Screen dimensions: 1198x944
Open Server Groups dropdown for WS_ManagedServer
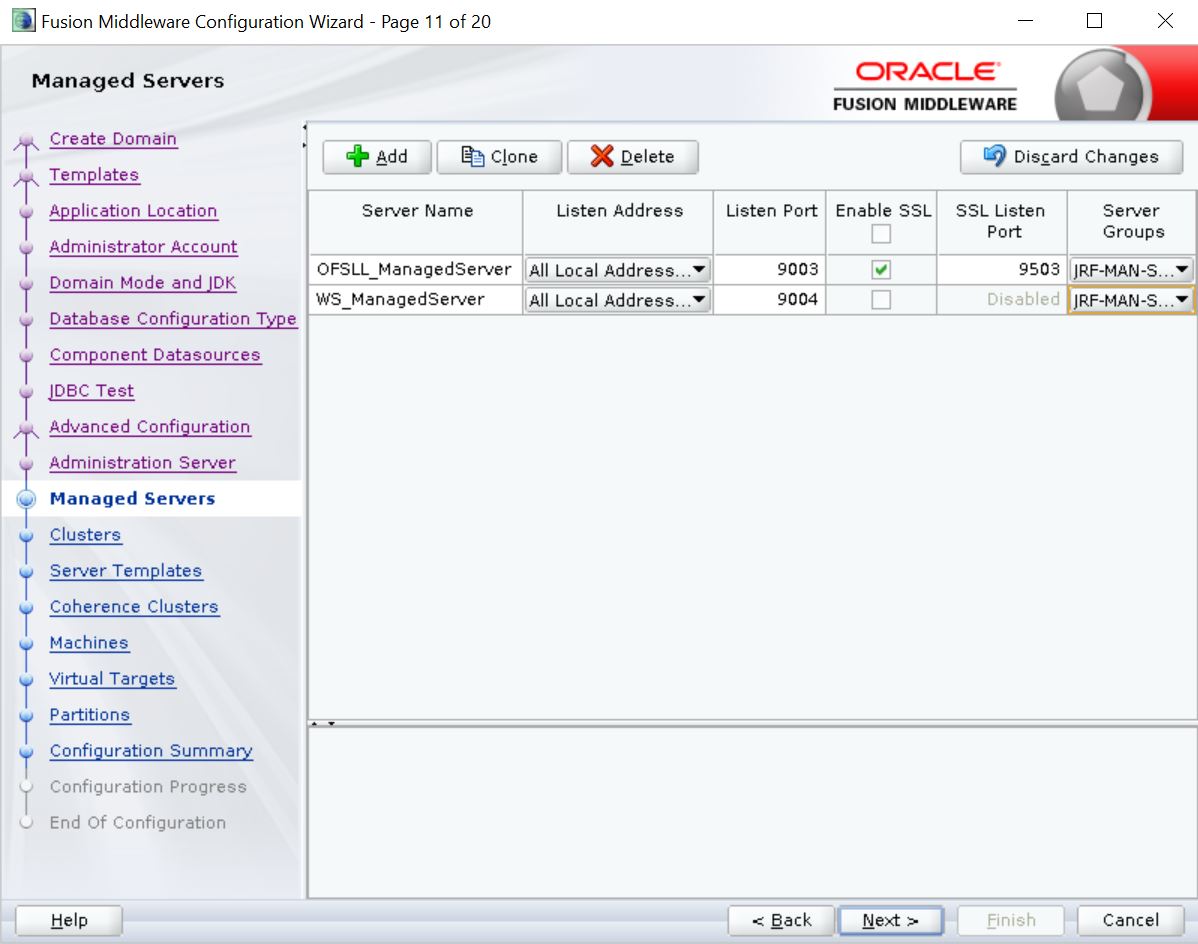click(1131, 299)
